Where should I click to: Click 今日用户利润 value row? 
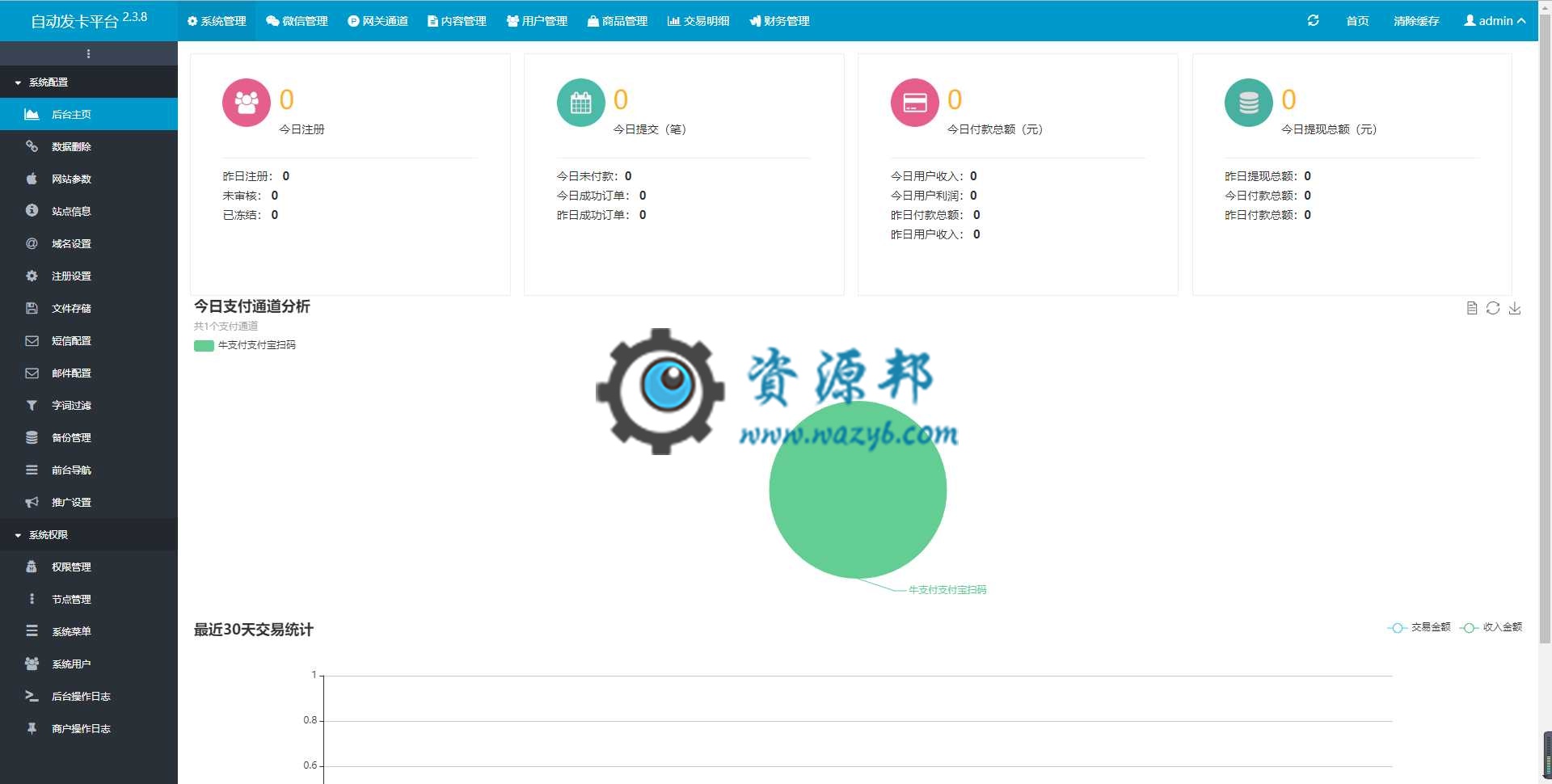(x=934, y=196)
